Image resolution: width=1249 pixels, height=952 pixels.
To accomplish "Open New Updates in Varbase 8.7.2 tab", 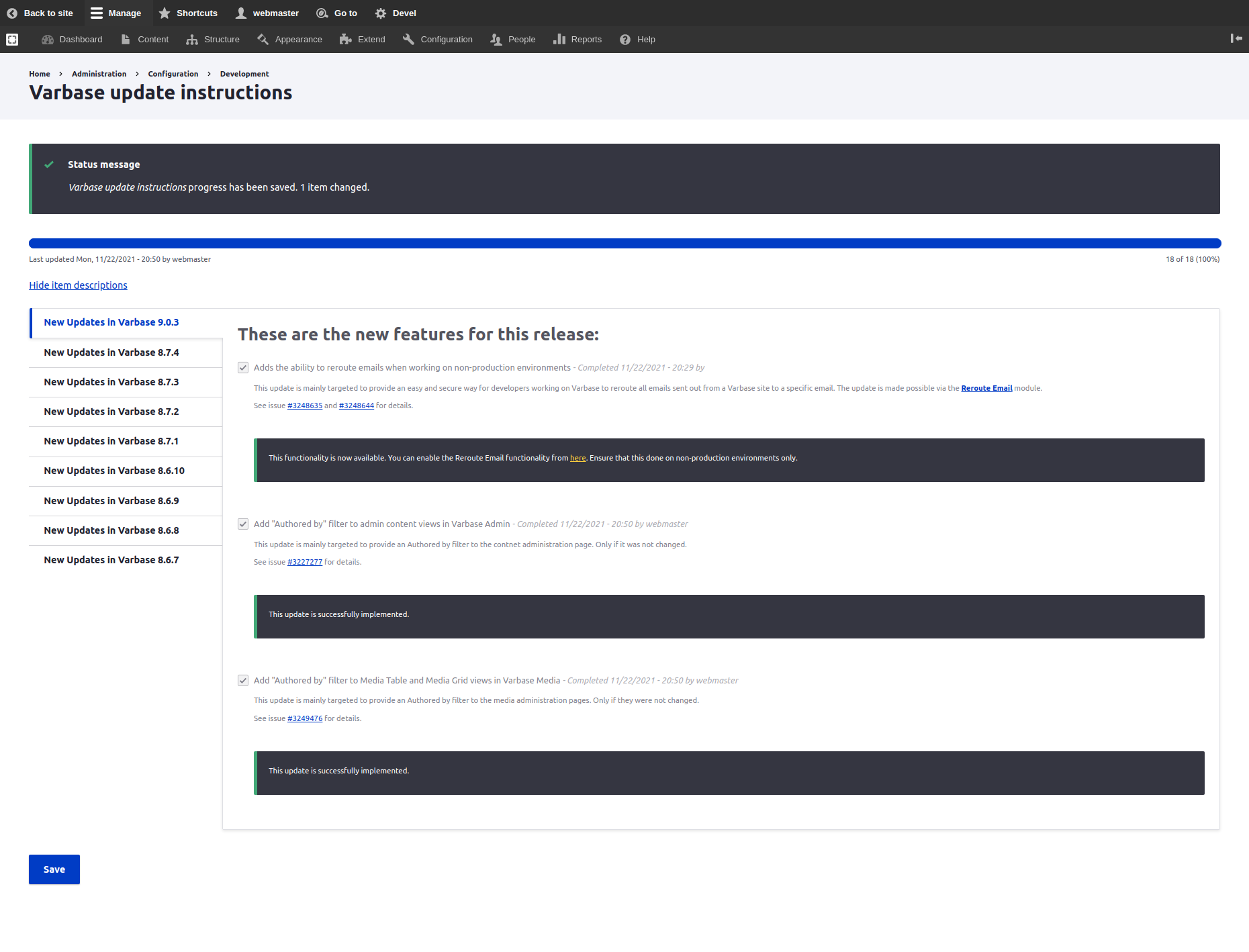I will pyautogui.click(x=126, y=412).
